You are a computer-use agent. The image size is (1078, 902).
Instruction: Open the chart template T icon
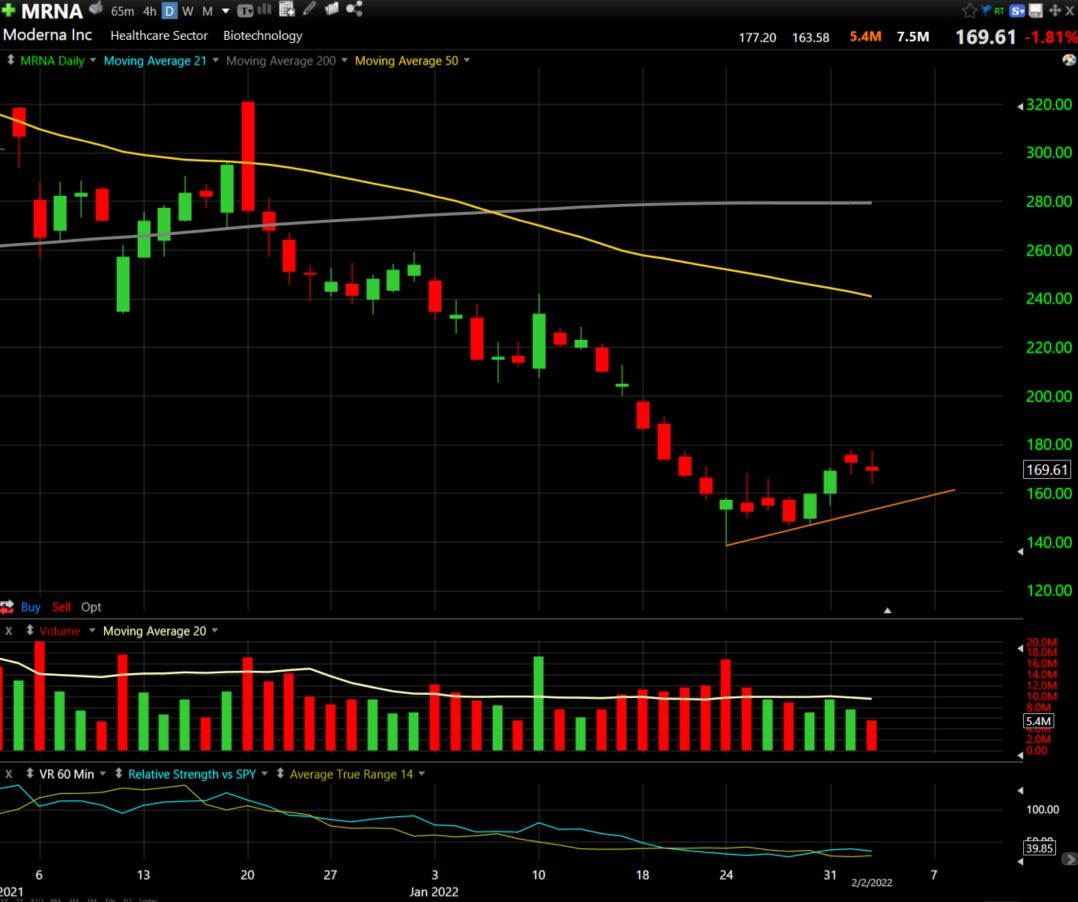click(x=245, y=10)
